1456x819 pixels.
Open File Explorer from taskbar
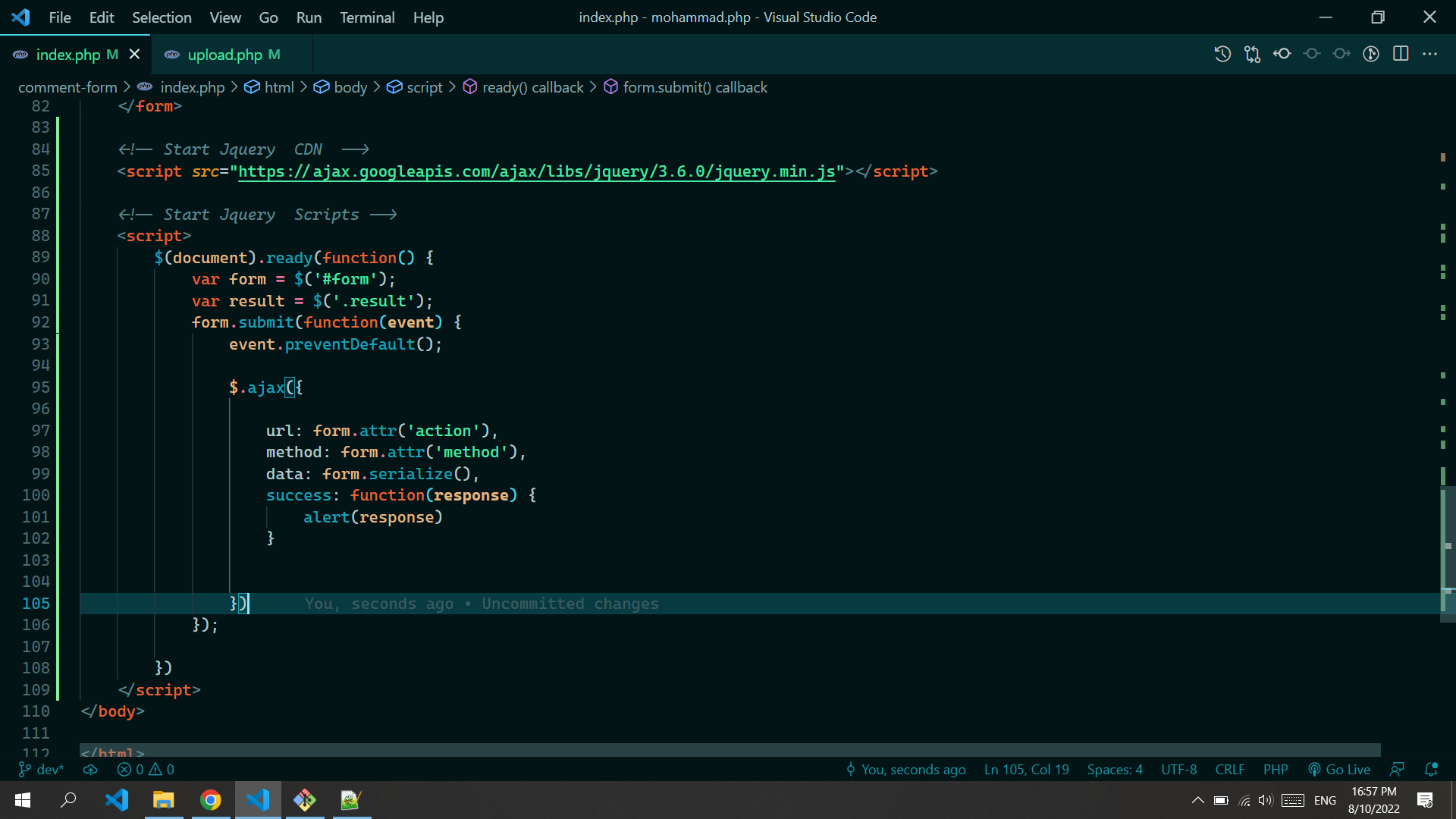[x=163, y=800]
